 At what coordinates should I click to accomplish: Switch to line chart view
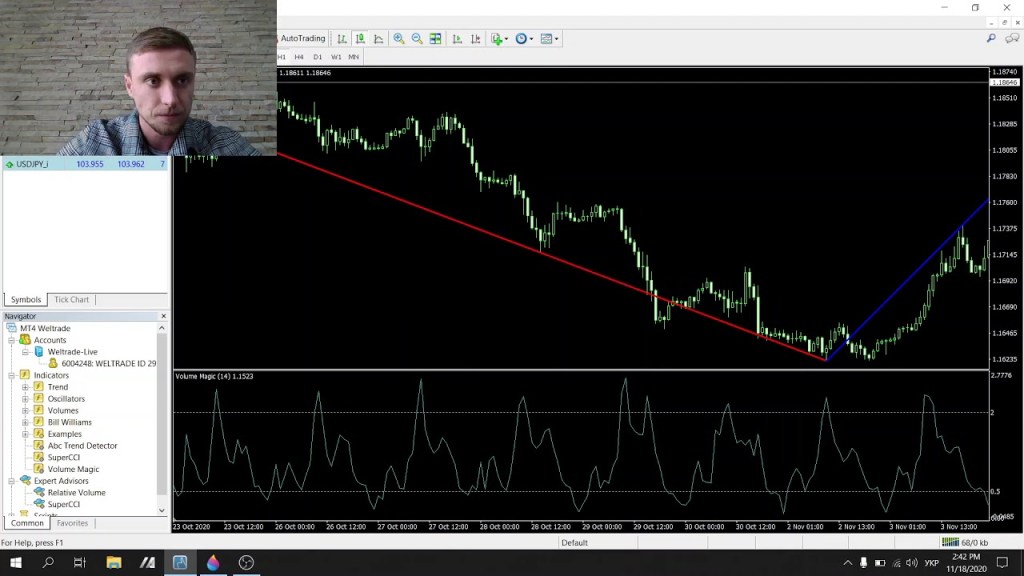coord(378,38)
